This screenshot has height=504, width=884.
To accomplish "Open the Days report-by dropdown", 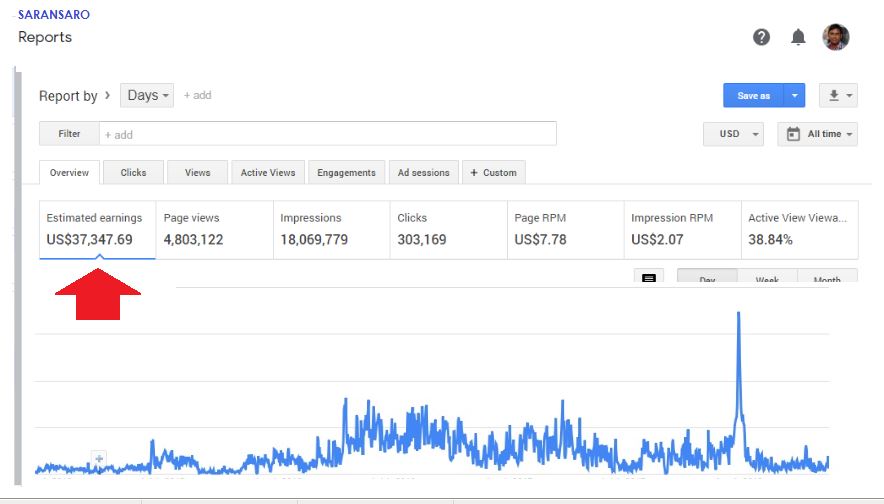I will tap(147, 96).
